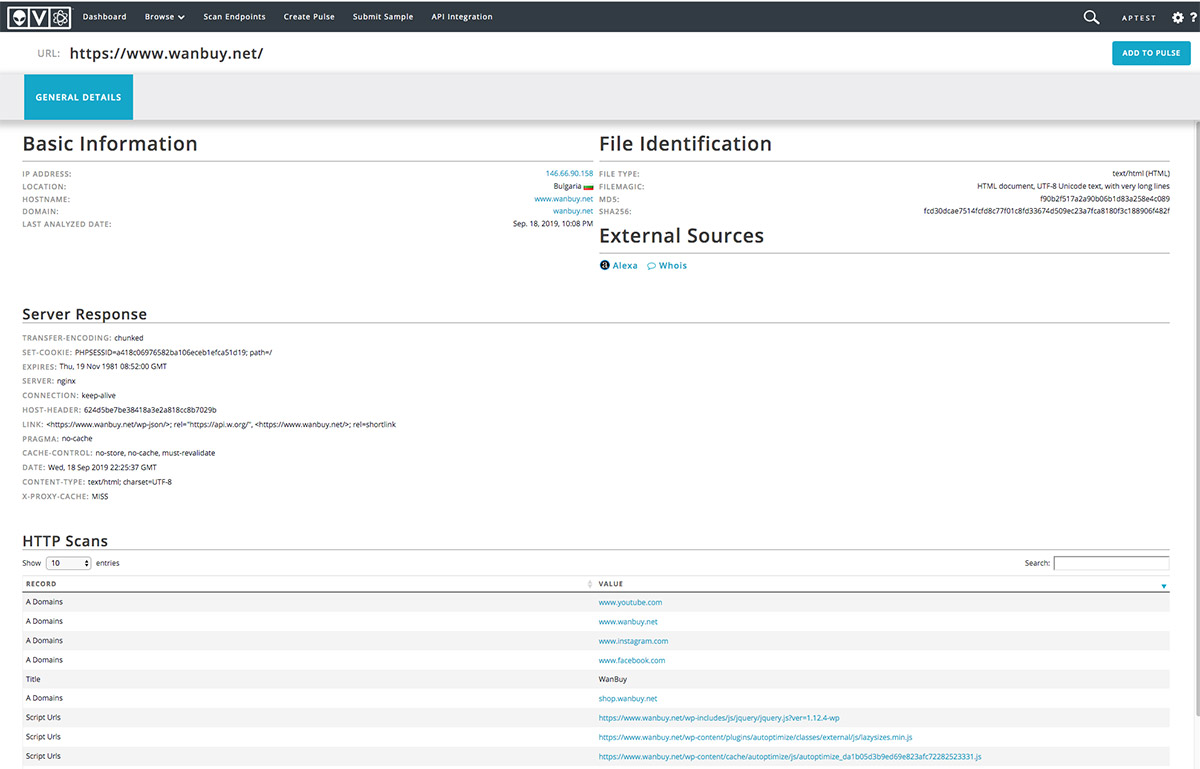Focus the HTTP Scans search field
Viewport: 1200px width, 769px height.
pos(1111,563)
